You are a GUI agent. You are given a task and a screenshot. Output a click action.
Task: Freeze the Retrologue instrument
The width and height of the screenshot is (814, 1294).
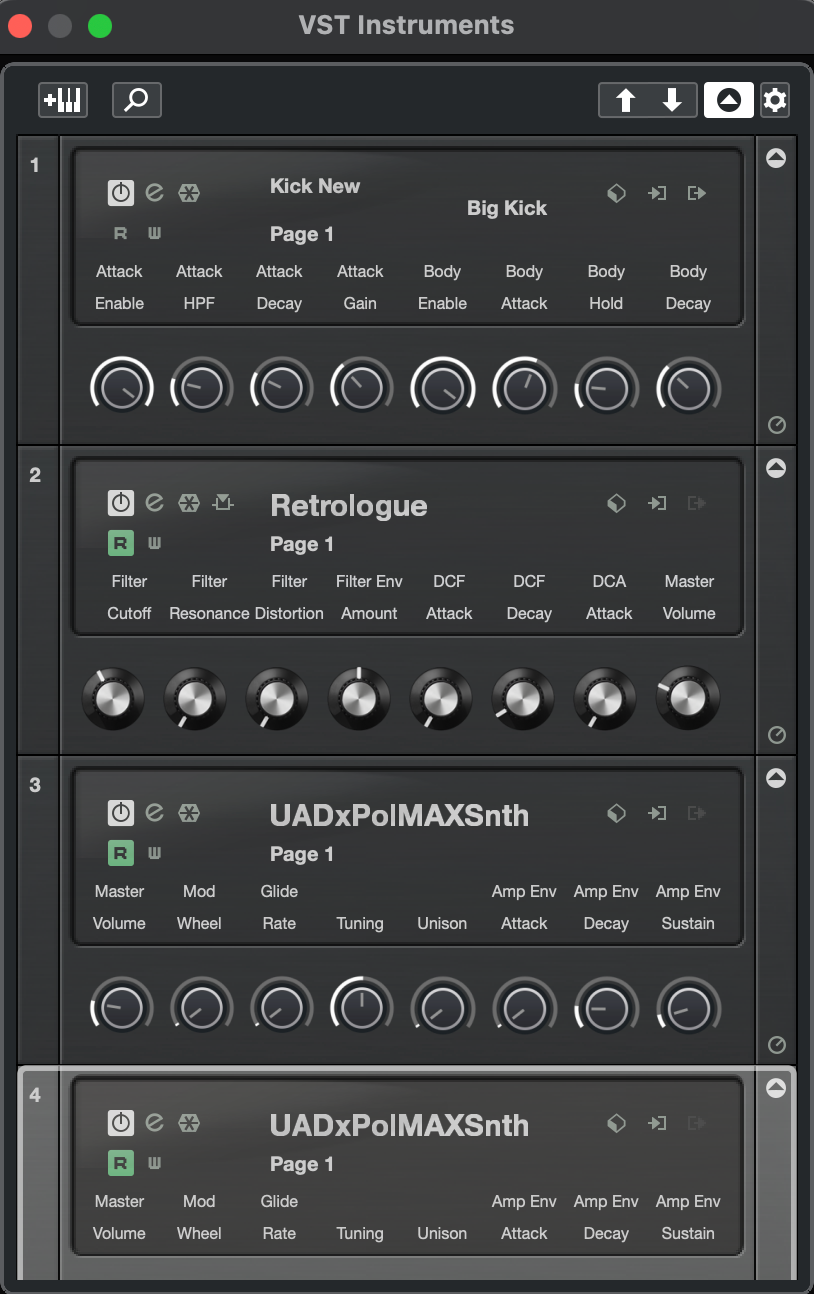pyautogui.click(x=188, y=503)
